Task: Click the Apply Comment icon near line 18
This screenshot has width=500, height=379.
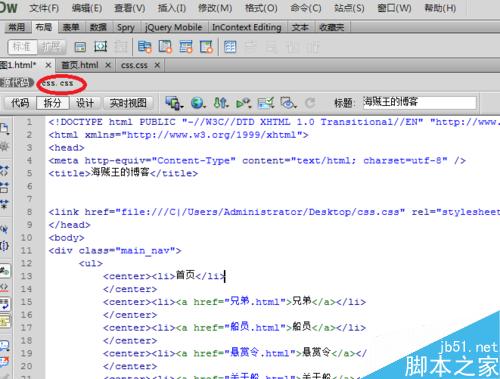Action: pos(4,345)
